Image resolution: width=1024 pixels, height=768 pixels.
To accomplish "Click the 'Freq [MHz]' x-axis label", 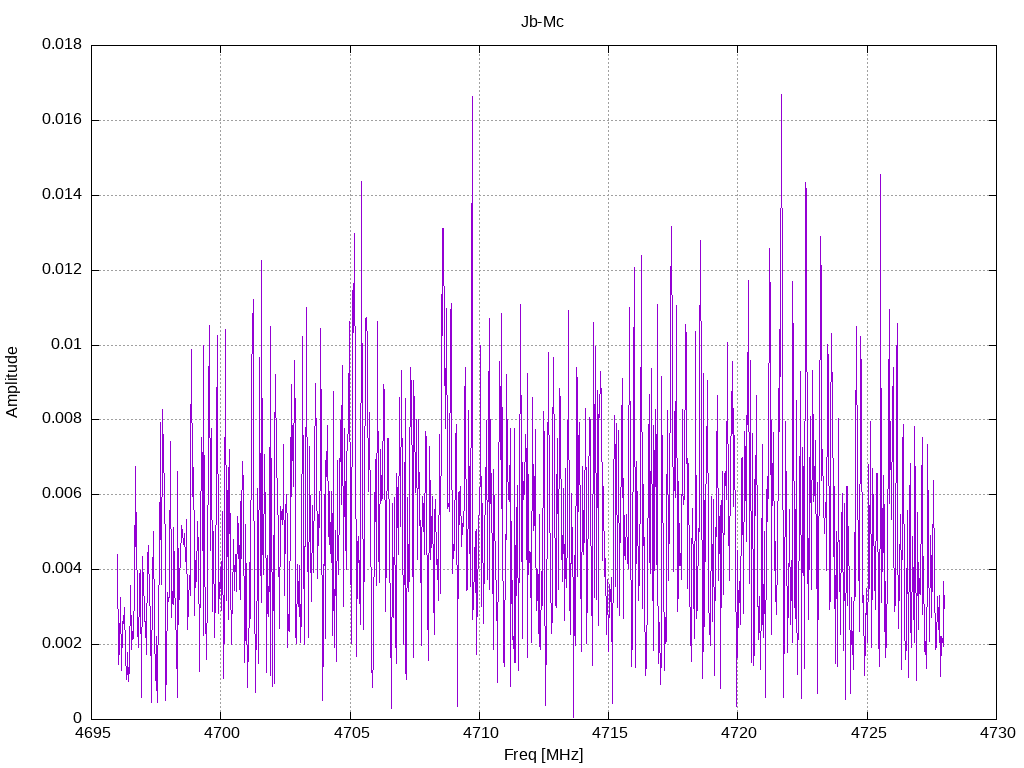I will 543,755.
